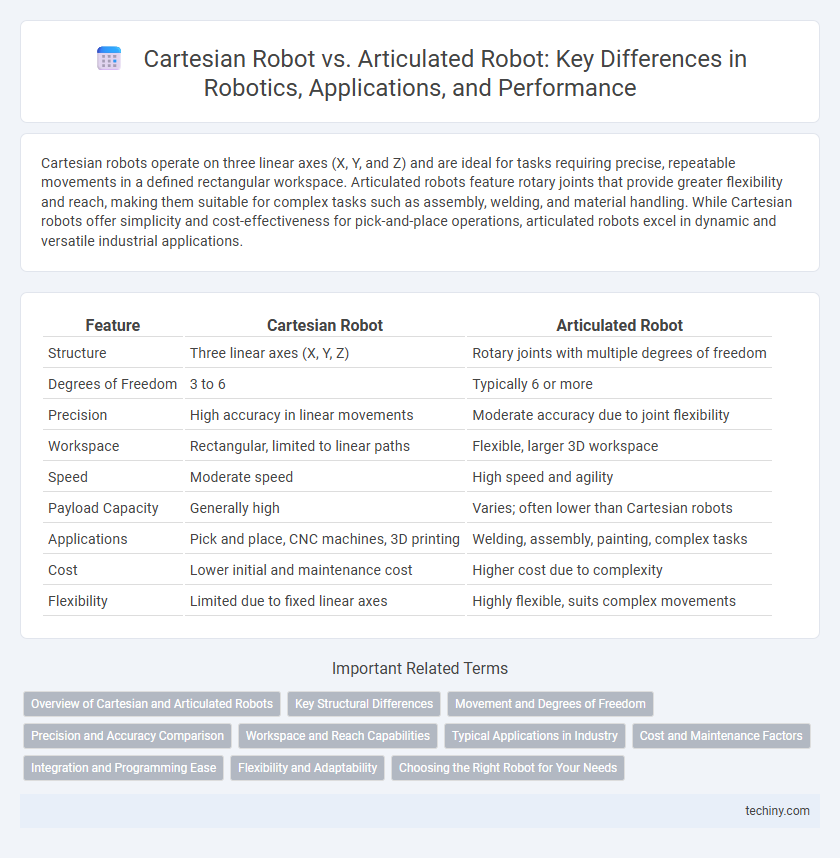Click the 'Important Related Terms' heading
Screen dimensions: 840x858
point(420,668)
